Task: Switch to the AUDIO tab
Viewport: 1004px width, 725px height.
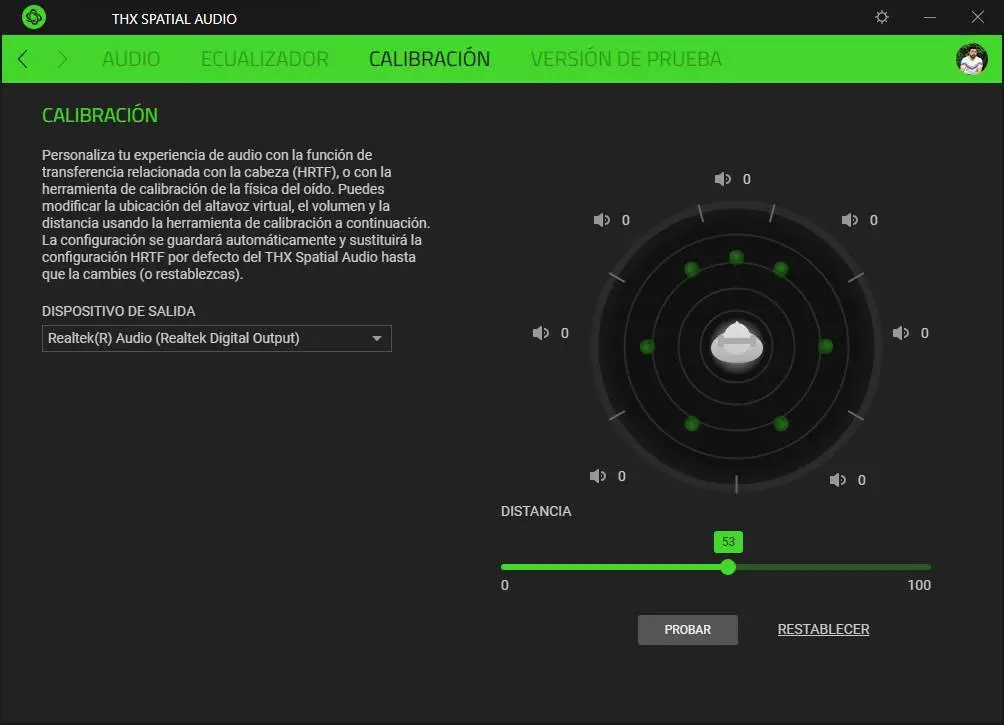Action: click(x=131, y=59)
